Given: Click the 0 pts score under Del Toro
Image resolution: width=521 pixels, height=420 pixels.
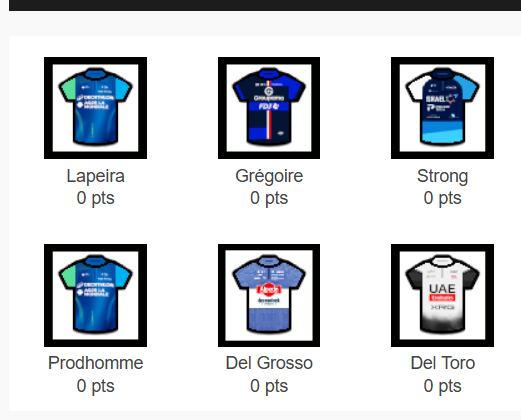Looking at the screenshot, I should click(442, 386).
